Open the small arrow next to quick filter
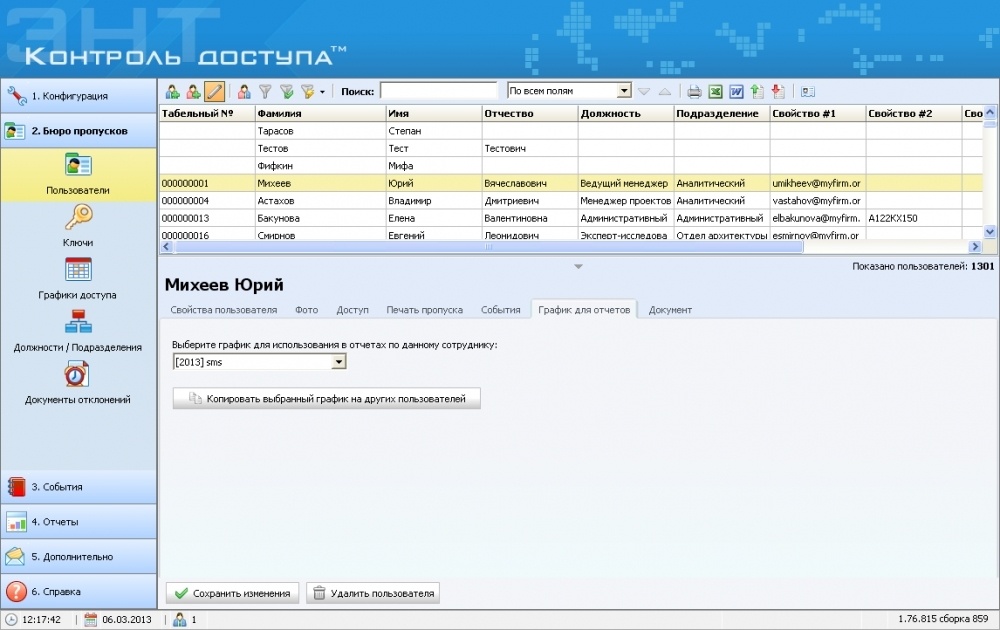 coord(322,92)
